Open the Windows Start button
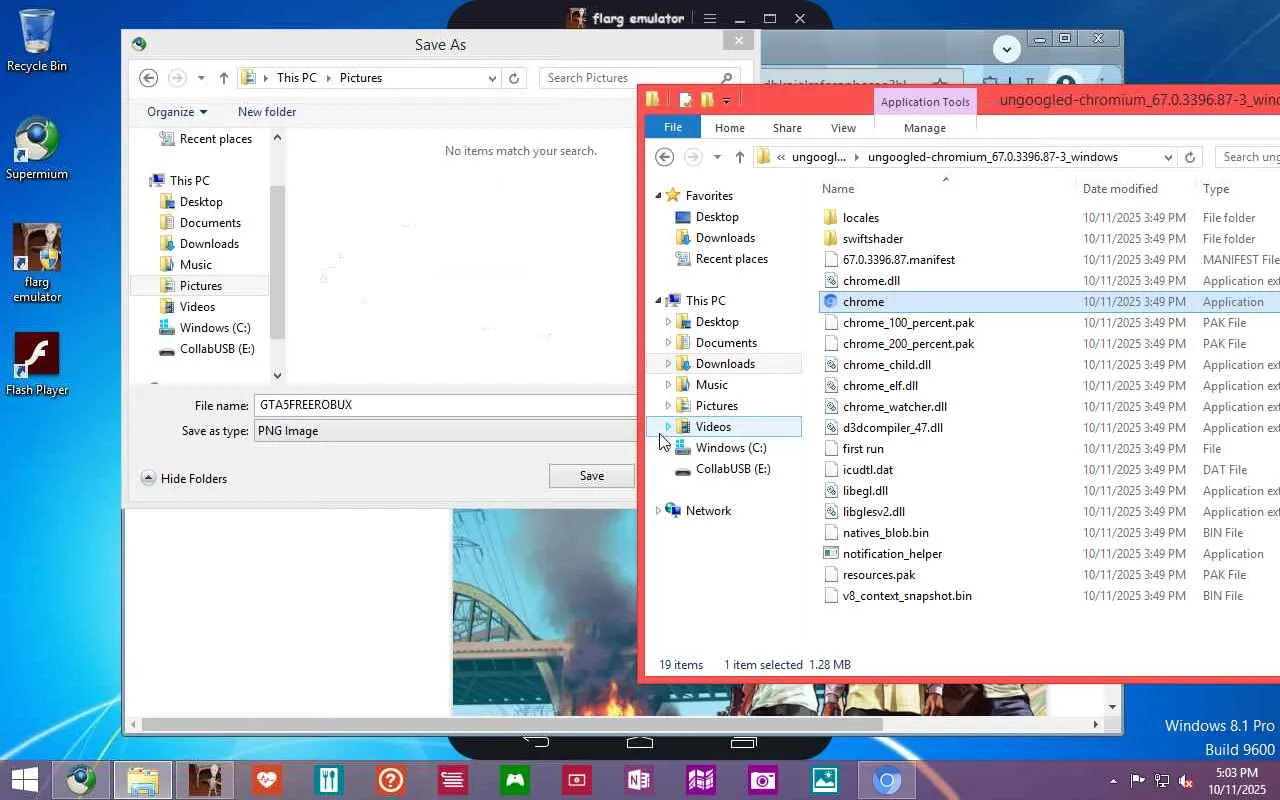 point(25,780)
